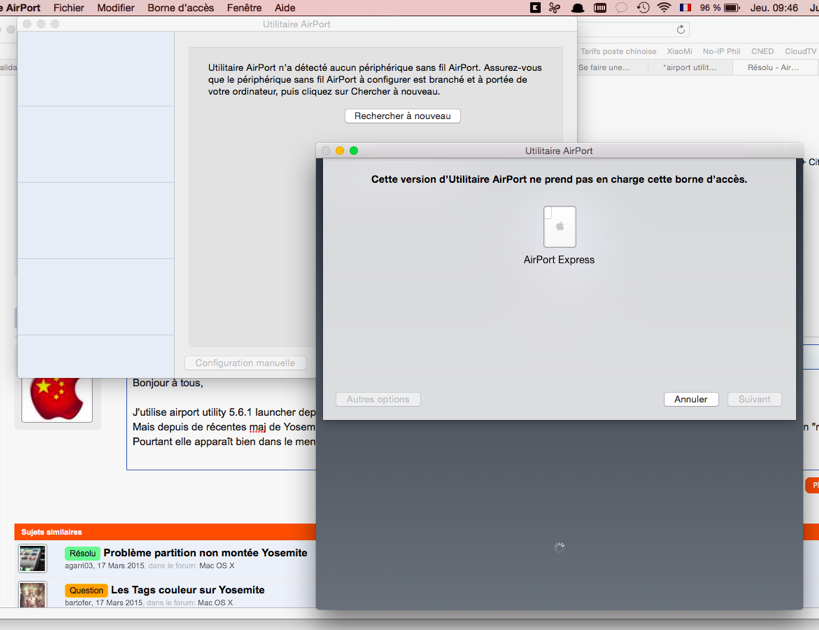The width and height of the screenshot is (819, 630).
Task: Open the CNED bookmark
Action: [x=763, y=51]
